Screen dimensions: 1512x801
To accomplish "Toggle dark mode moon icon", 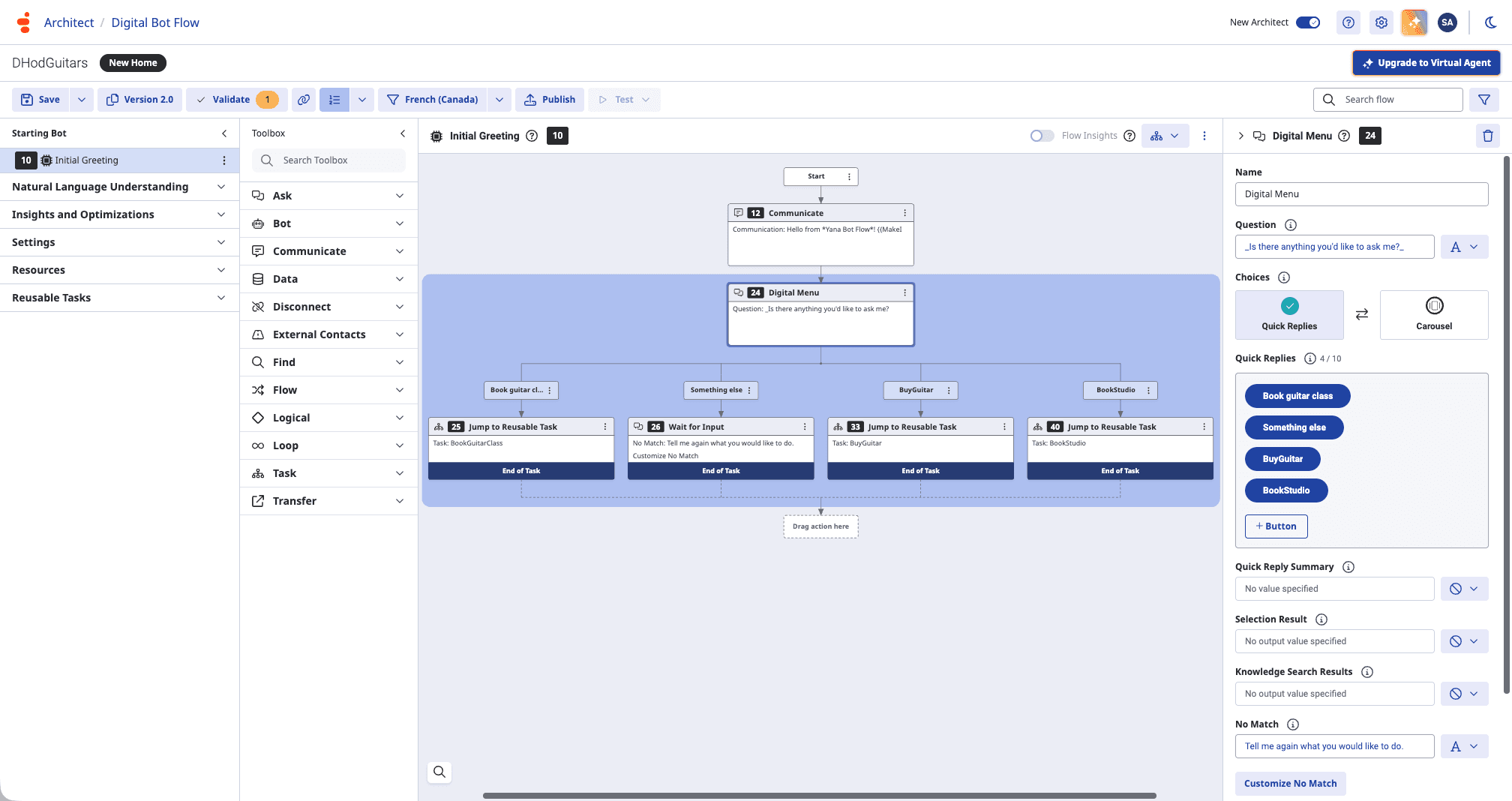I will point(1490,22).
